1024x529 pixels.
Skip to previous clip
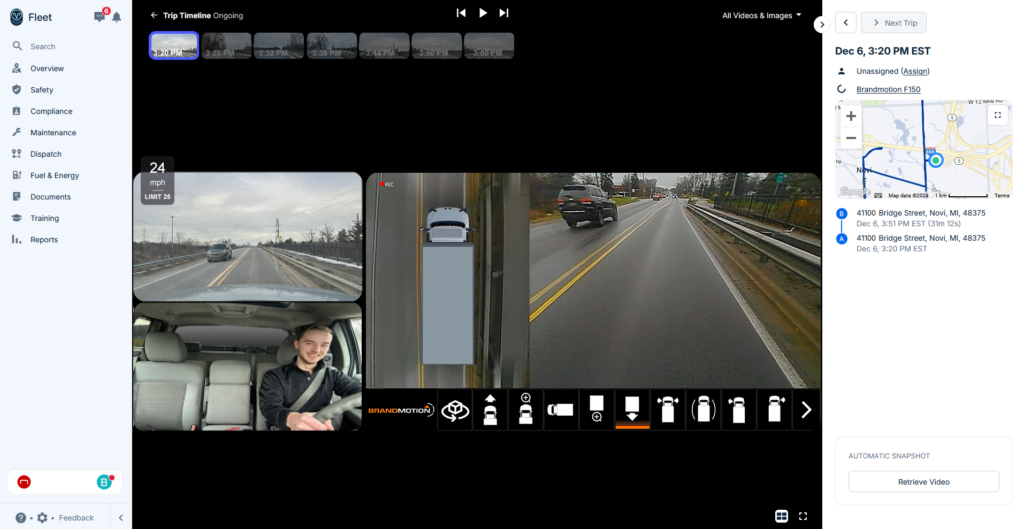(x=461, y=13)
